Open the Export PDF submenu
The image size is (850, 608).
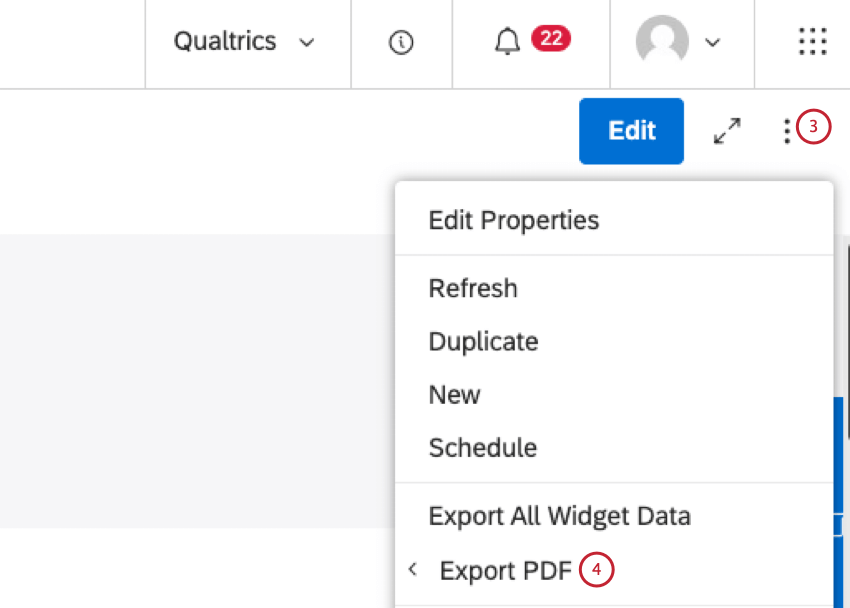tap(506, 568)
